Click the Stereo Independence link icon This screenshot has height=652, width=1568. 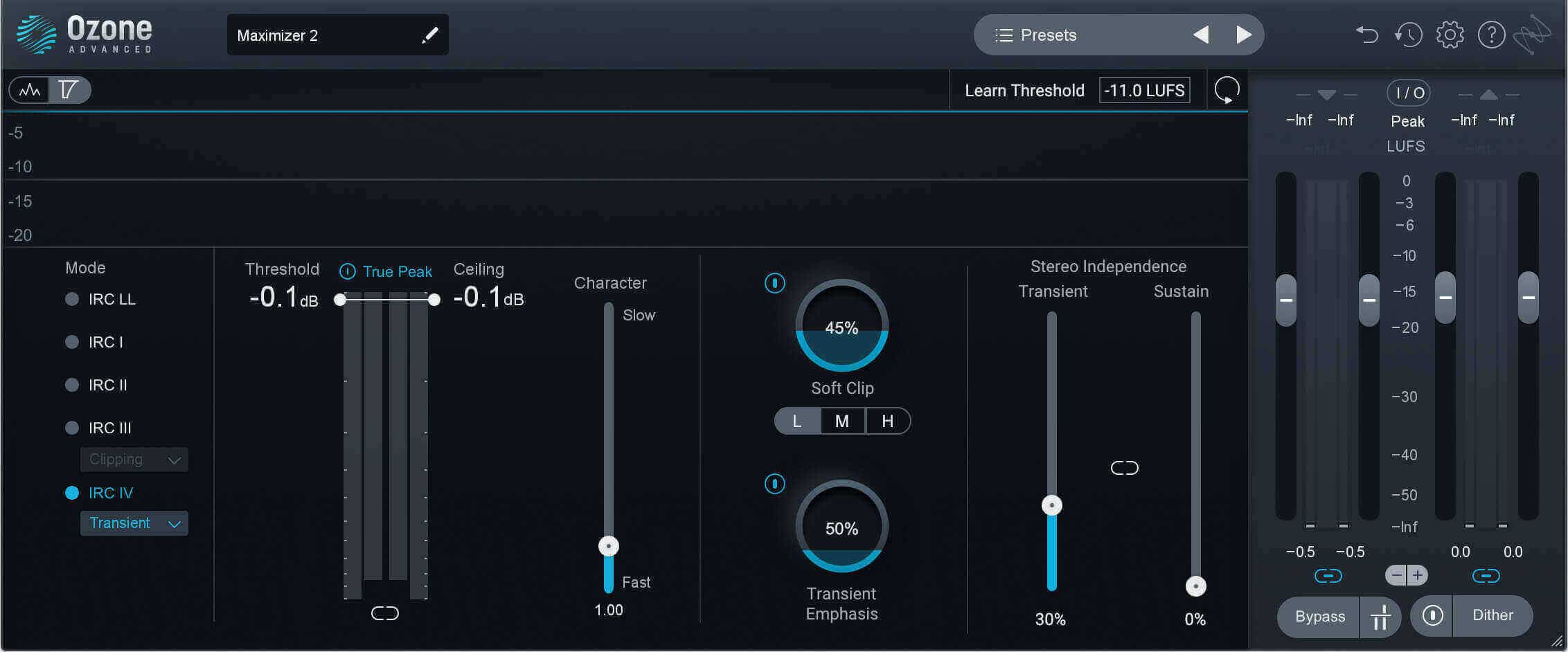pyautogui.click(x=1124, y=469)
